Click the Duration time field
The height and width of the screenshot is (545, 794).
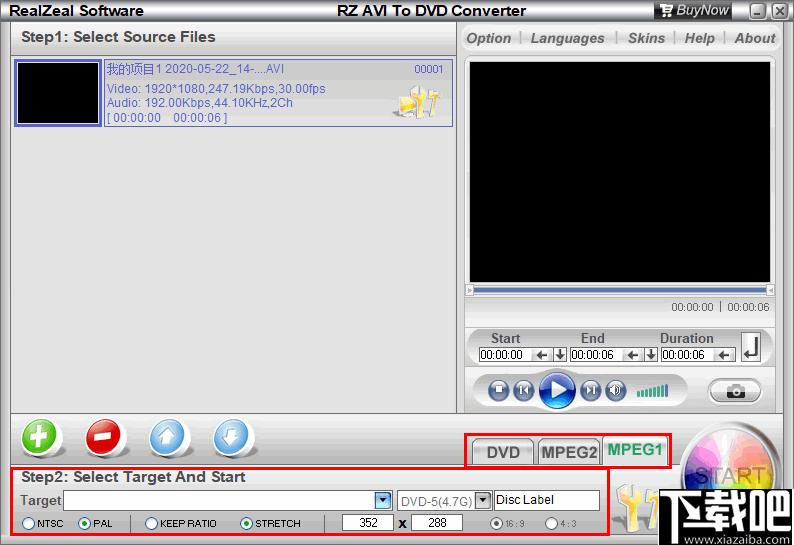pos(689,355)
